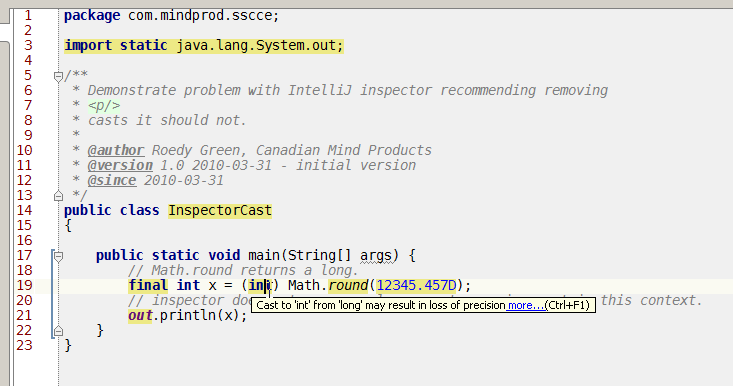Viewport: 733px width, 386px height.
Task: Click the @version Javadoc tag
Action: [x=120, y=165]
